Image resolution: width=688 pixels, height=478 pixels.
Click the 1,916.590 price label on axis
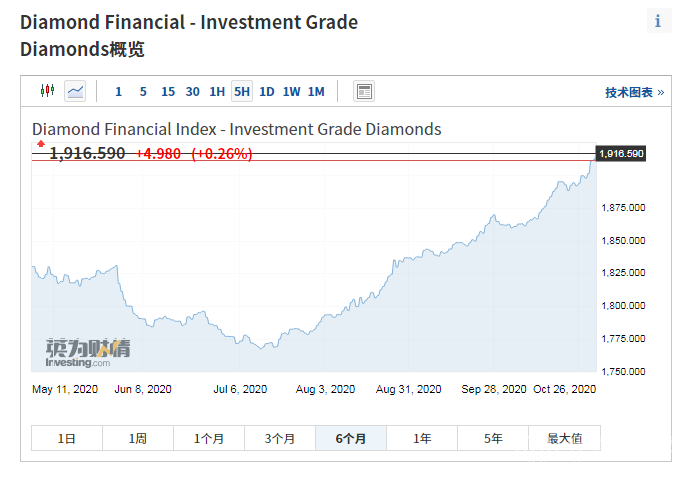(620, 153)
